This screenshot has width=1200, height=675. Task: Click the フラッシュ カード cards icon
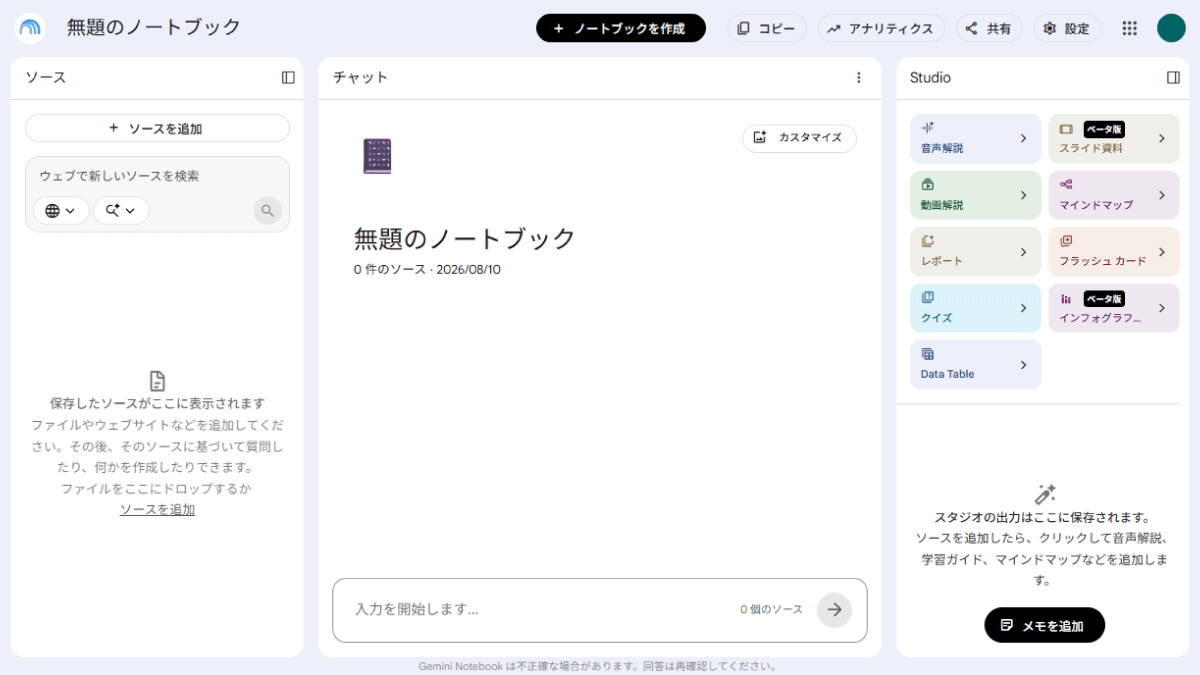pyautogui.click(x=1066, y=241)
